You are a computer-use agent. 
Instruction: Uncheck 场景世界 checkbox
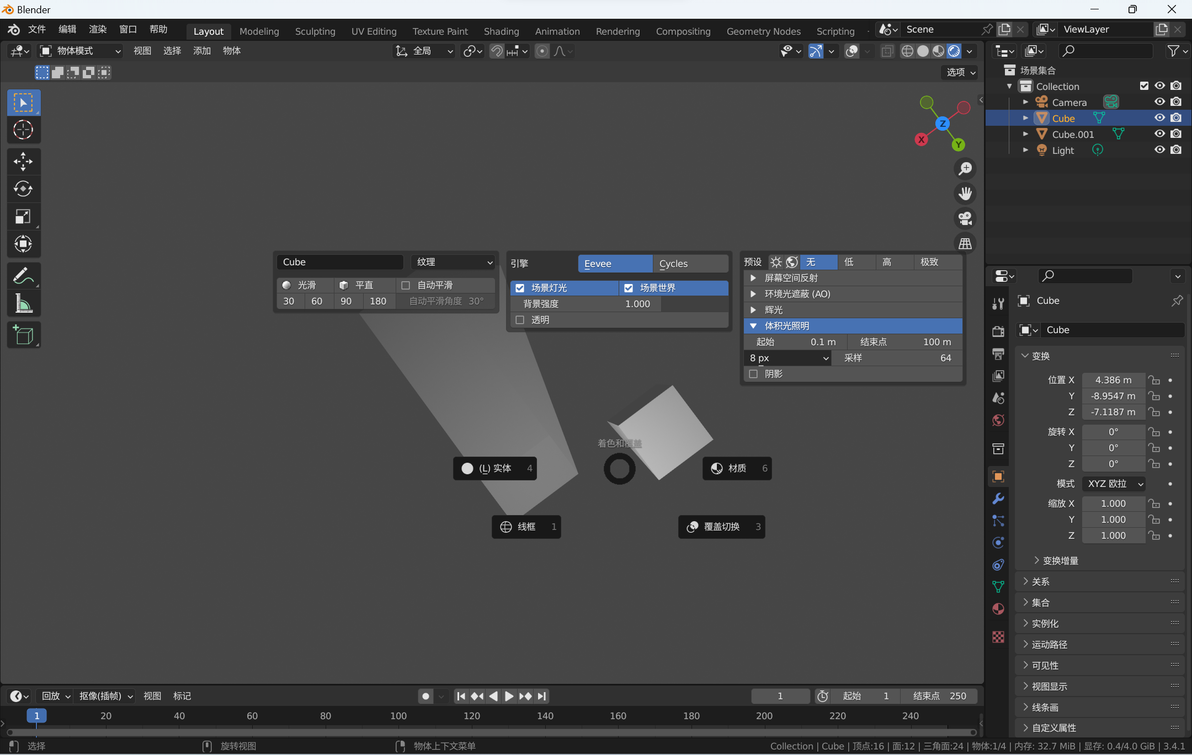point(629,288)
